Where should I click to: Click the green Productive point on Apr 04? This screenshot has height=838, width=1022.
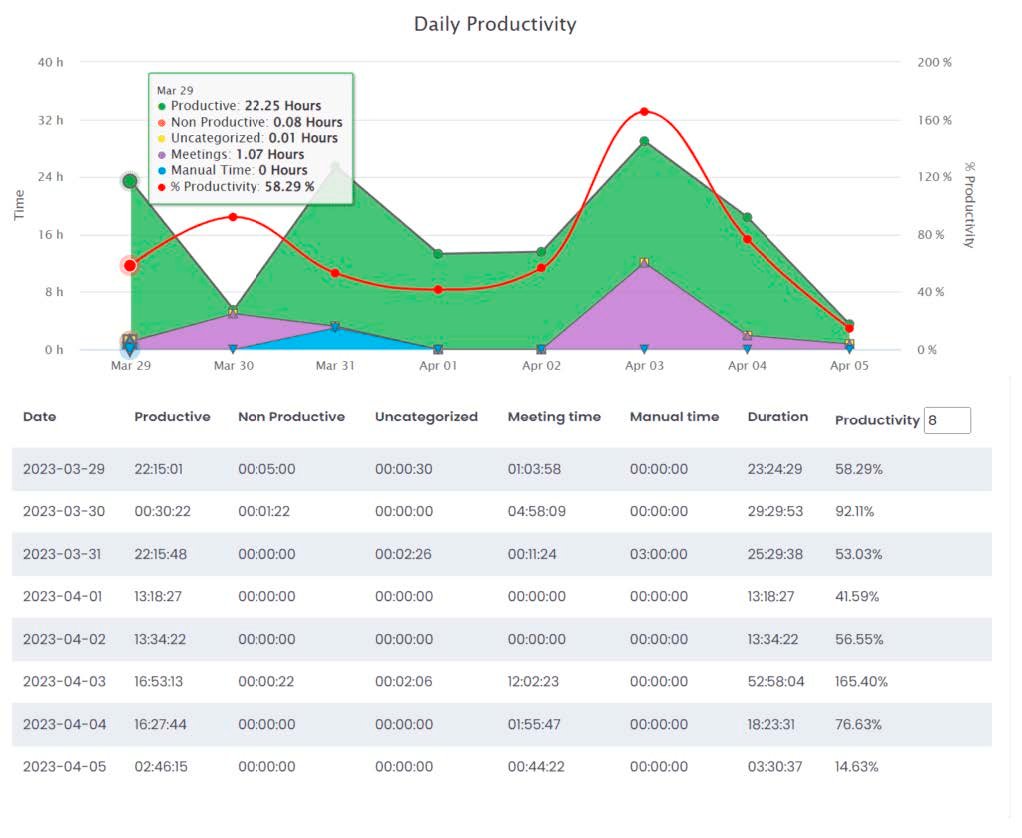pyautogui.click(x=747, y=218)
